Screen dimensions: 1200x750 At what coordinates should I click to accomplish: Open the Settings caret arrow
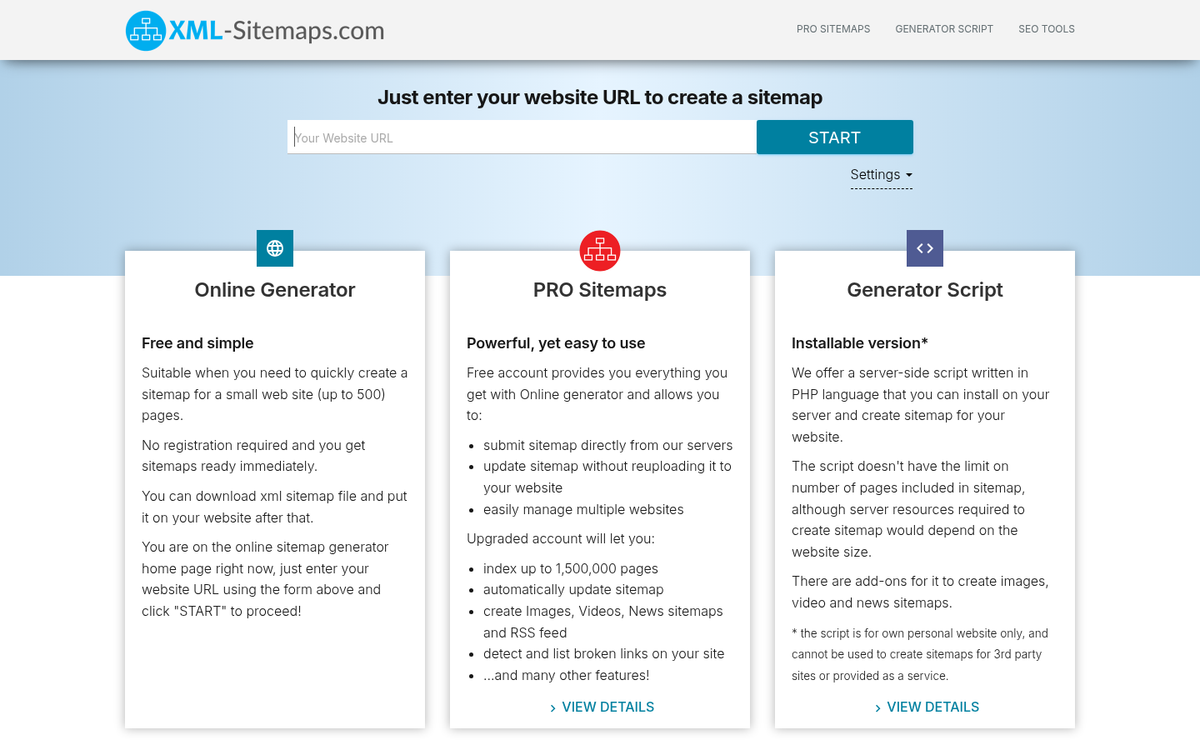pos(909,175)
